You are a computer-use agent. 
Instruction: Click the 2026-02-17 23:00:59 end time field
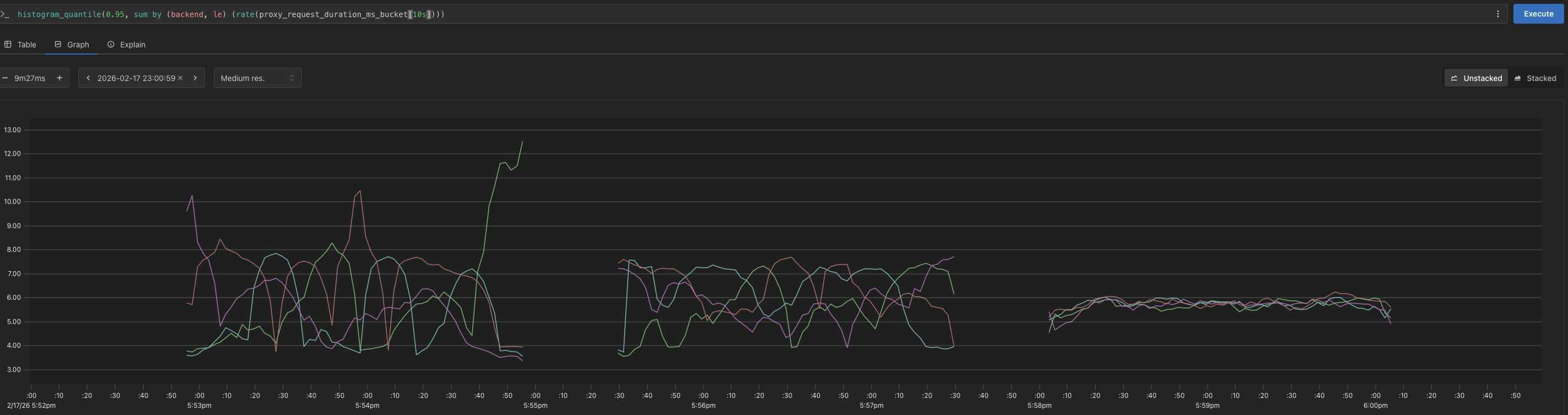pos(136,78)
